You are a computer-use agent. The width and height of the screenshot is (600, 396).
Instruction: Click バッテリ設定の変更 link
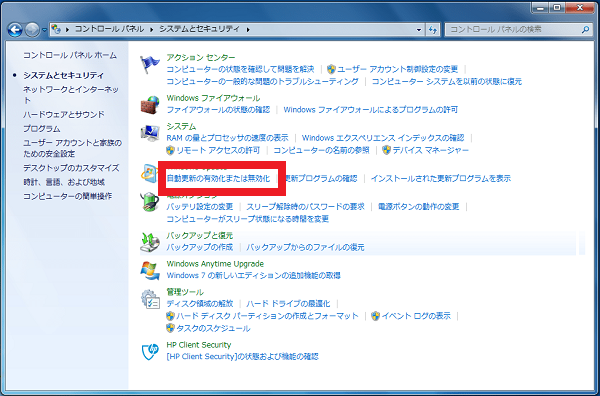pyautogui.click(x=200, y=207)
